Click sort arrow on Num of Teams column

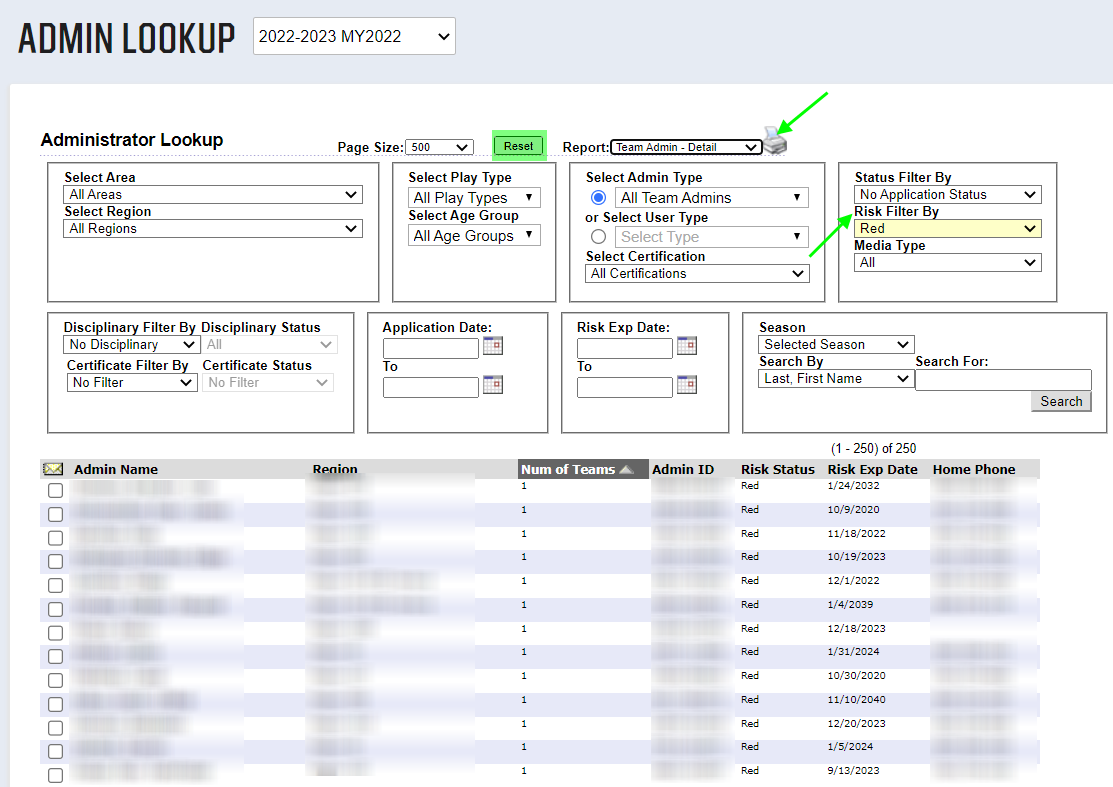626,470
